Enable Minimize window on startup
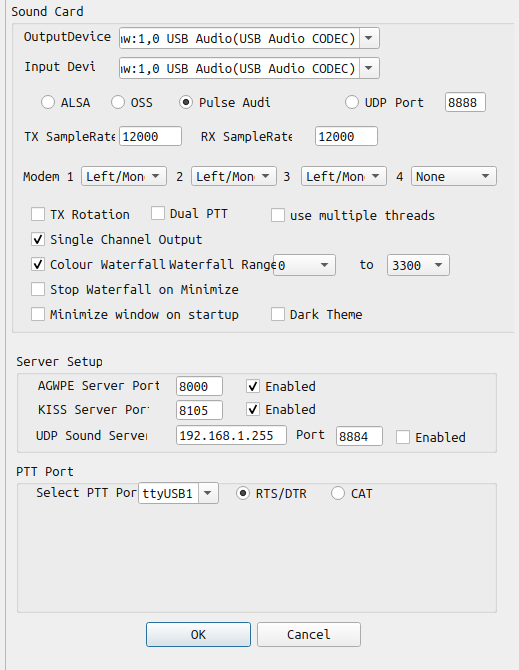 [x=38, y=314]
